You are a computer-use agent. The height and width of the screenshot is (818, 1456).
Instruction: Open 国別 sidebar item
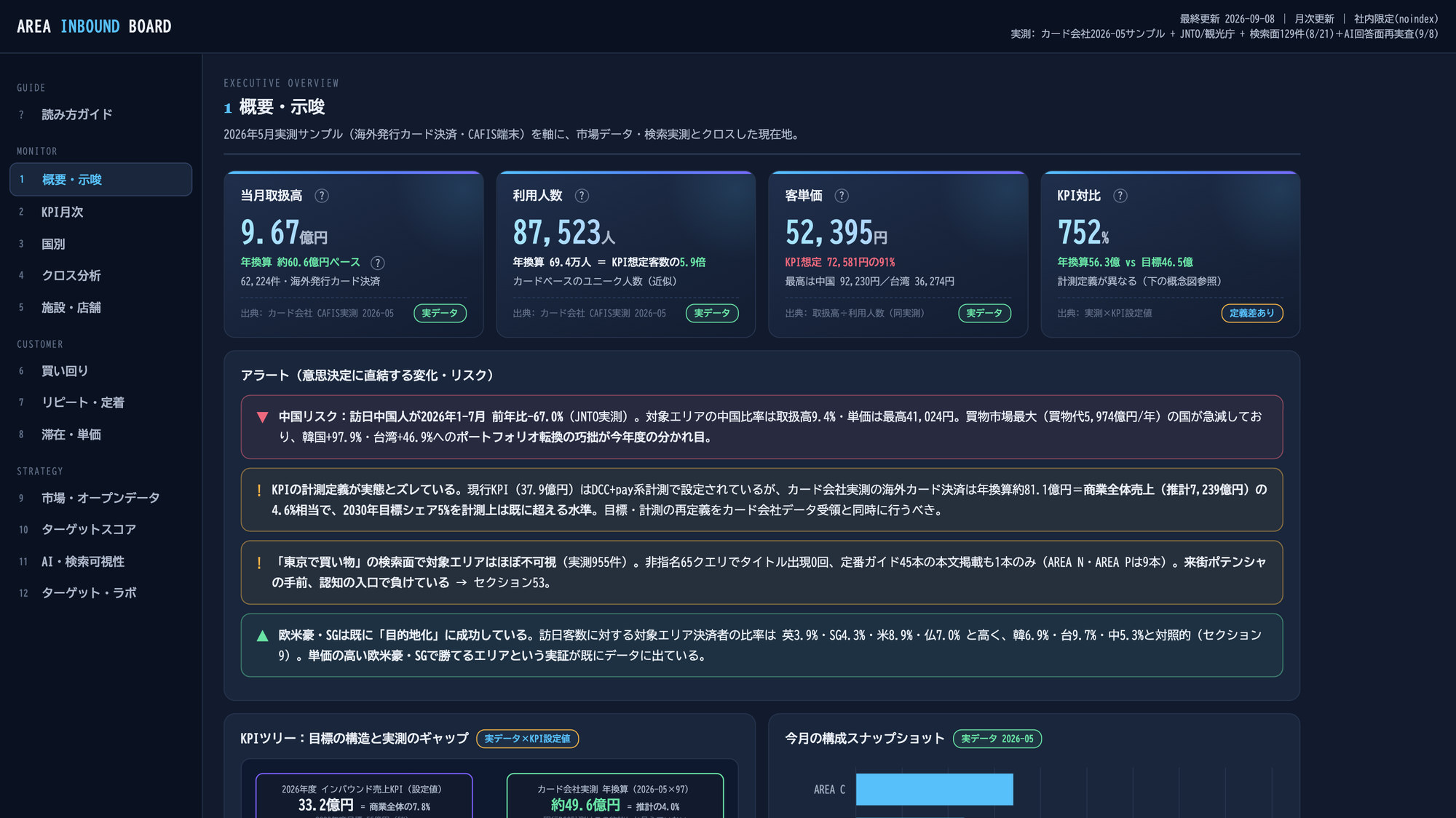point(100,244)
